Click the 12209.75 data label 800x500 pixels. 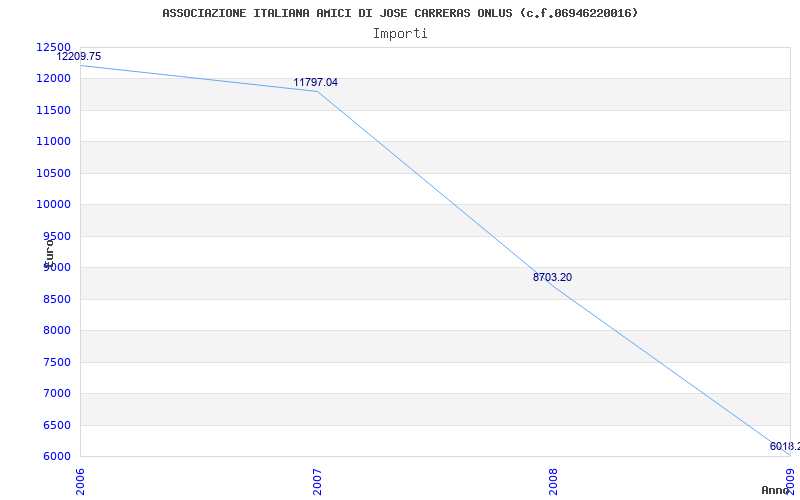(x=79, y=56)
